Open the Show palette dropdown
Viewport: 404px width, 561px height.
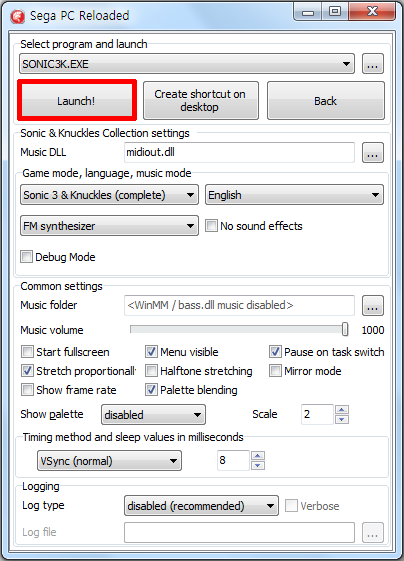(153, 415)
